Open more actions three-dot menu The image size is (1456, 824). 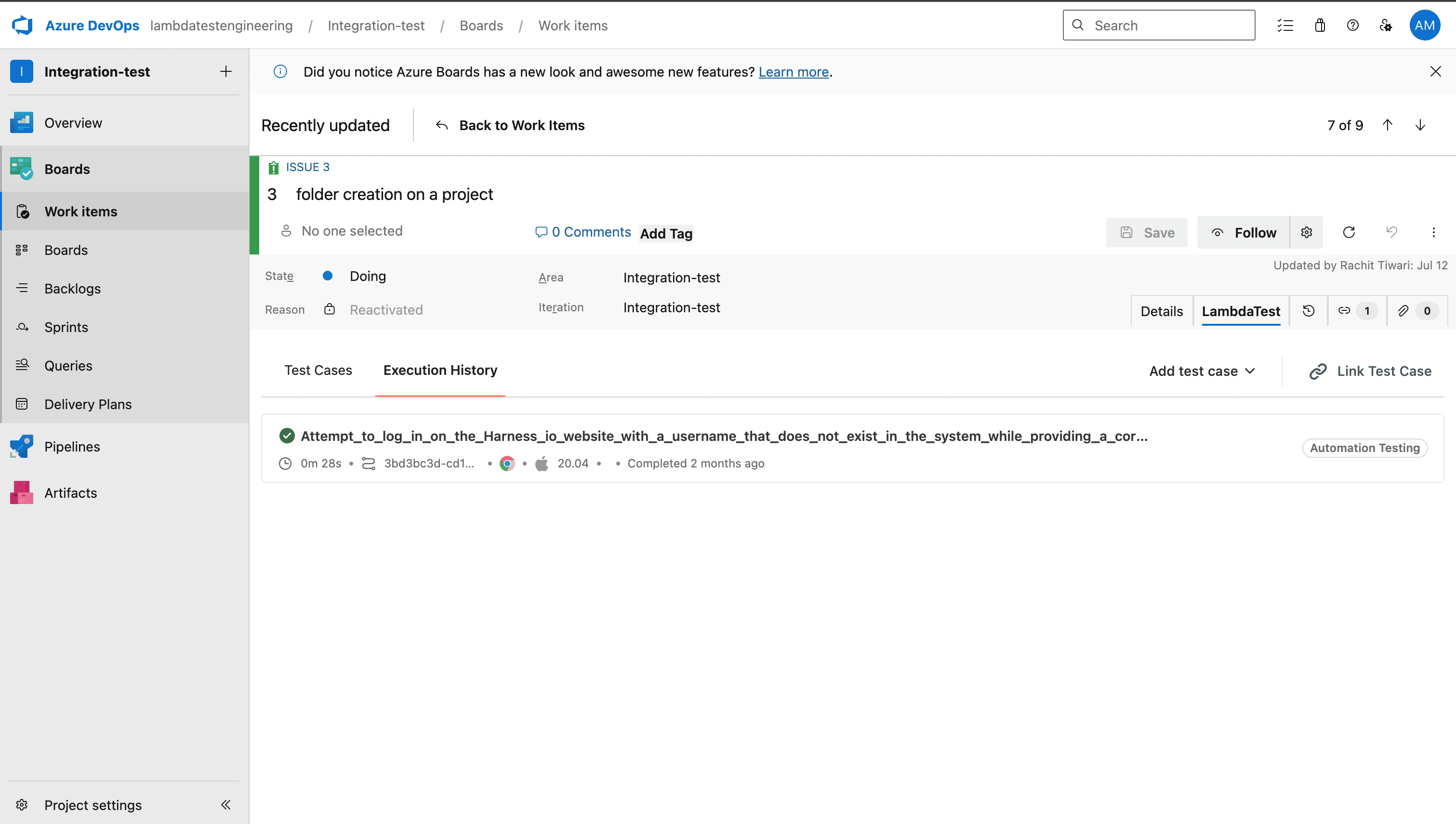click(1433, 232)
